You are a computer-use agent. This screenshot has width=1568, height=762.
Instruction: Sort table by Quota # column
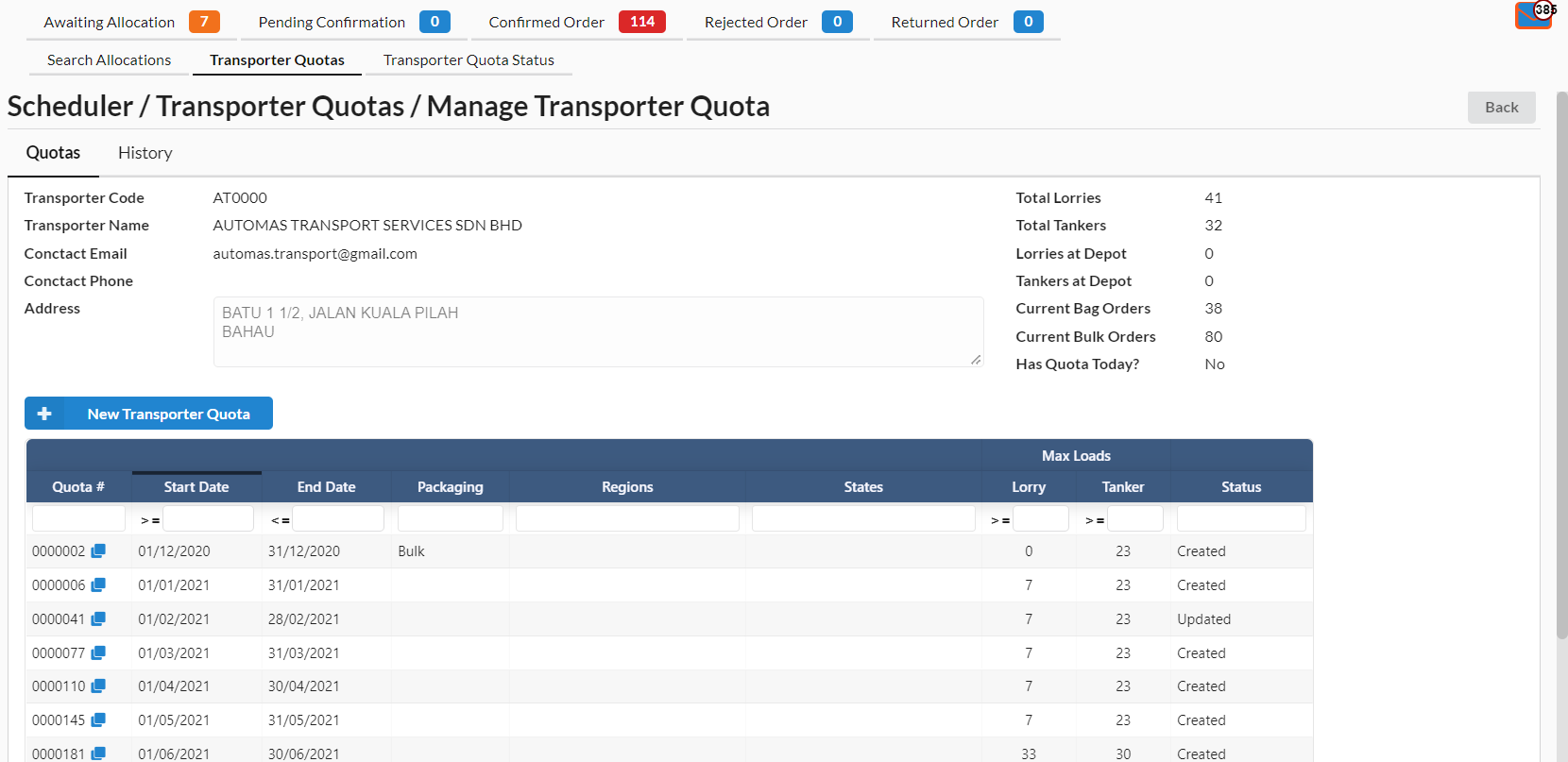78,486
